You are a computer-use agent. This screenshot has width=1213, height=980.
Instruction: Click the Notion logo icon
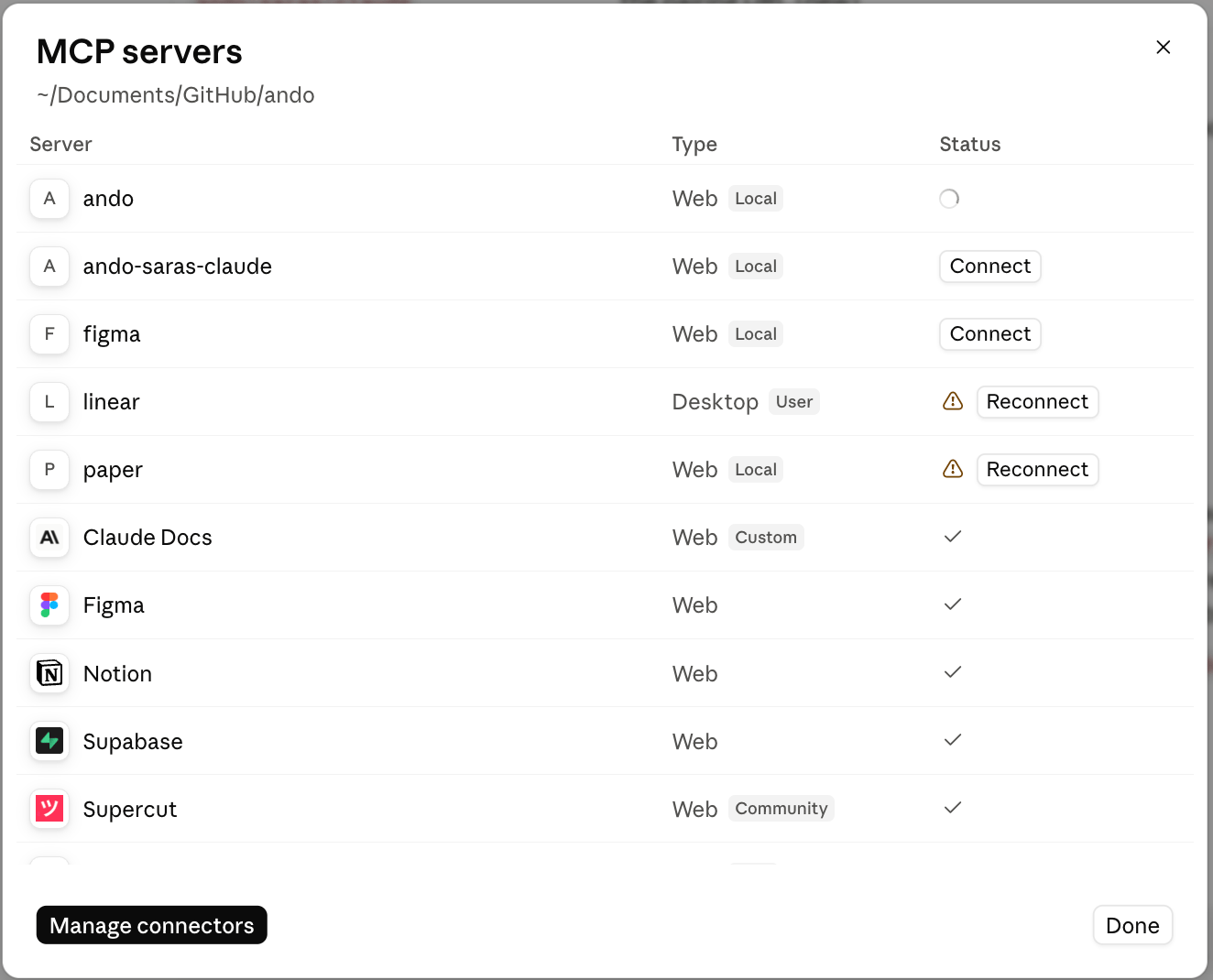(49, 673)
